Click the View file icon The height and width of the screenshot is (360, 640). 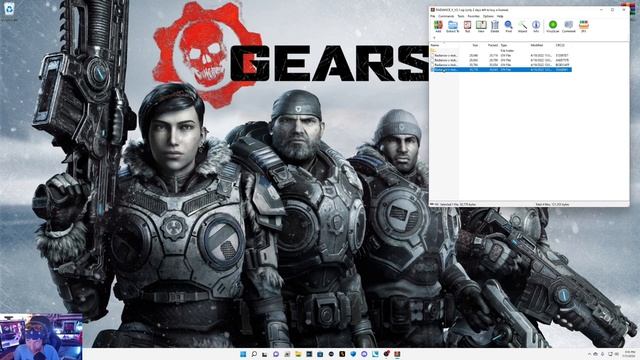[481, 27]
